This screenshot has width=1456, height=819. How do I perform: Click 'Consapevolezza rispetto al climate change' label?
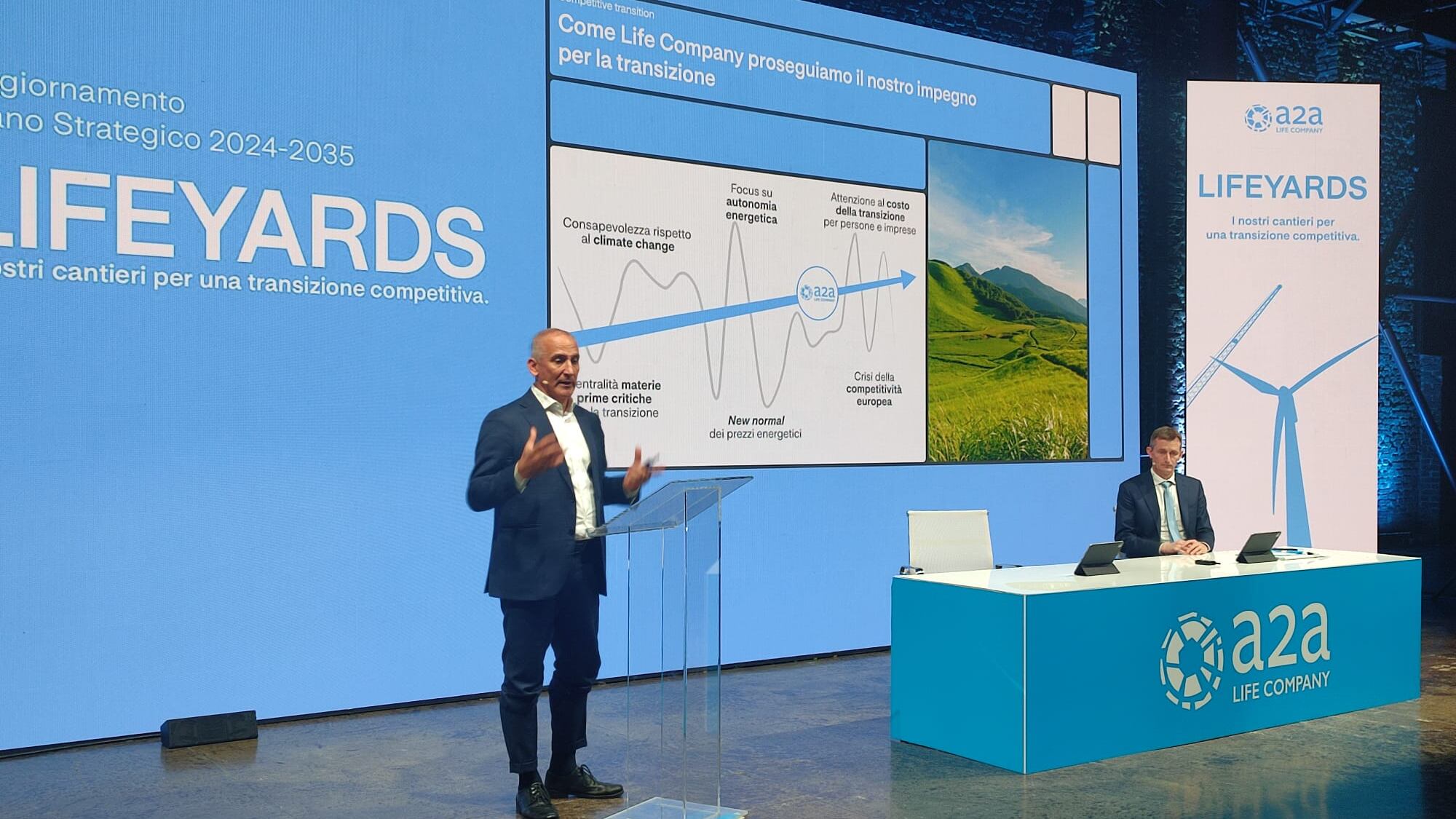pos(627,234)
